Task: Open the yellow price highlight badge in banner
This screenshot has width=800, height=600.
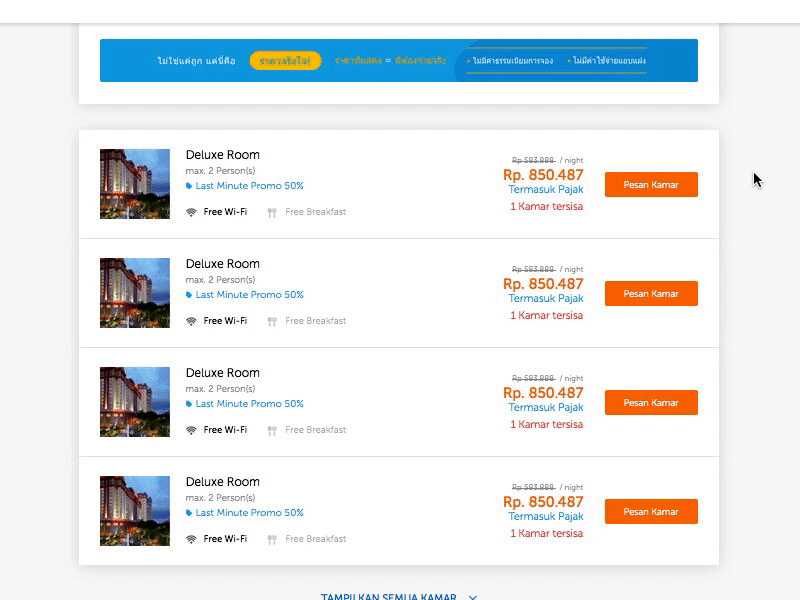Action: click(x=288, y=60)
